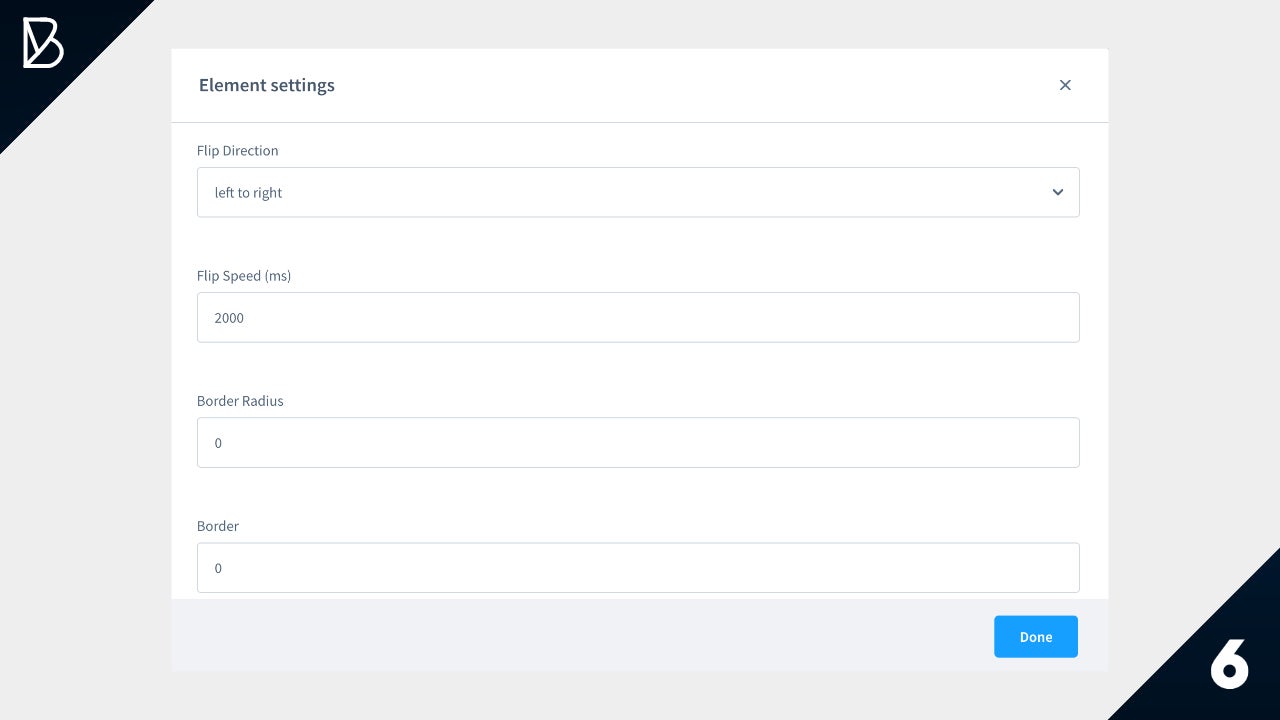Click the 0 value in Border Radius

pyautogui.click(x=218, y=443)
